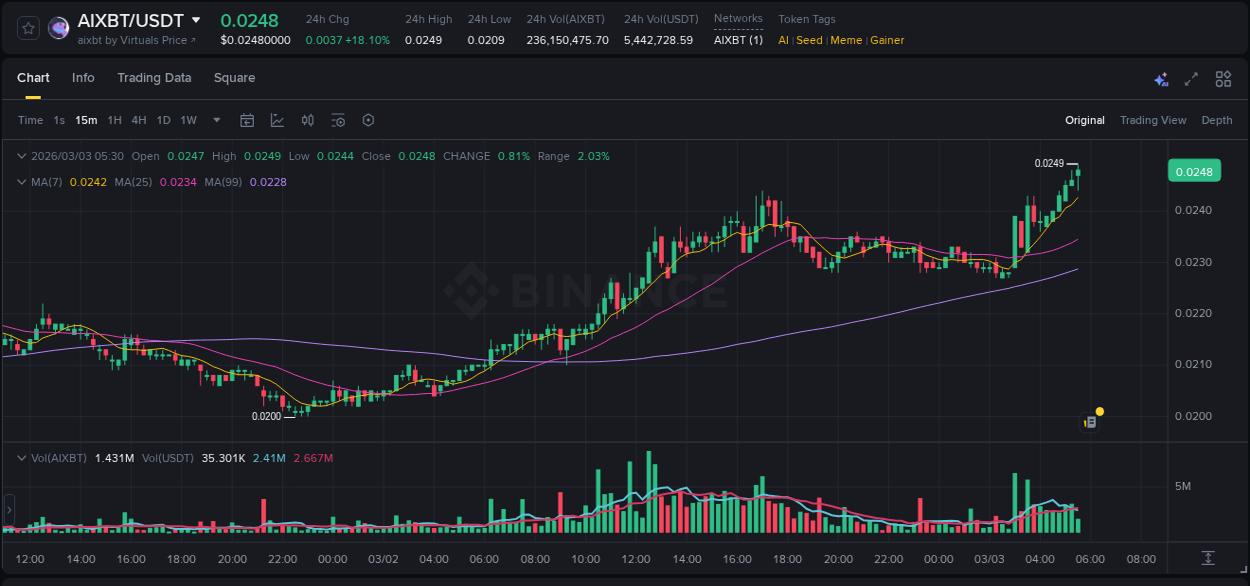Image resolution: width=1250 pixels, height=586 pixels.
Task: Switch to the Trading Data tab
Action: (x=154, y=78)
